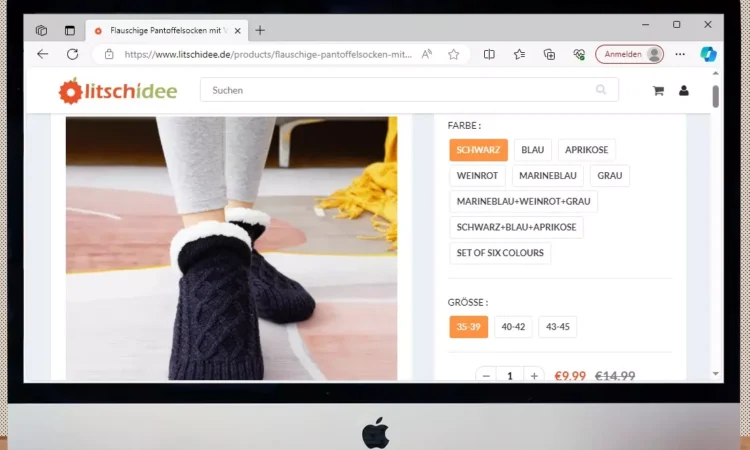Close the Flauschige Pantoffelsocken tab
Viewport: 750px width, 450px height.
tap(237, 31)
